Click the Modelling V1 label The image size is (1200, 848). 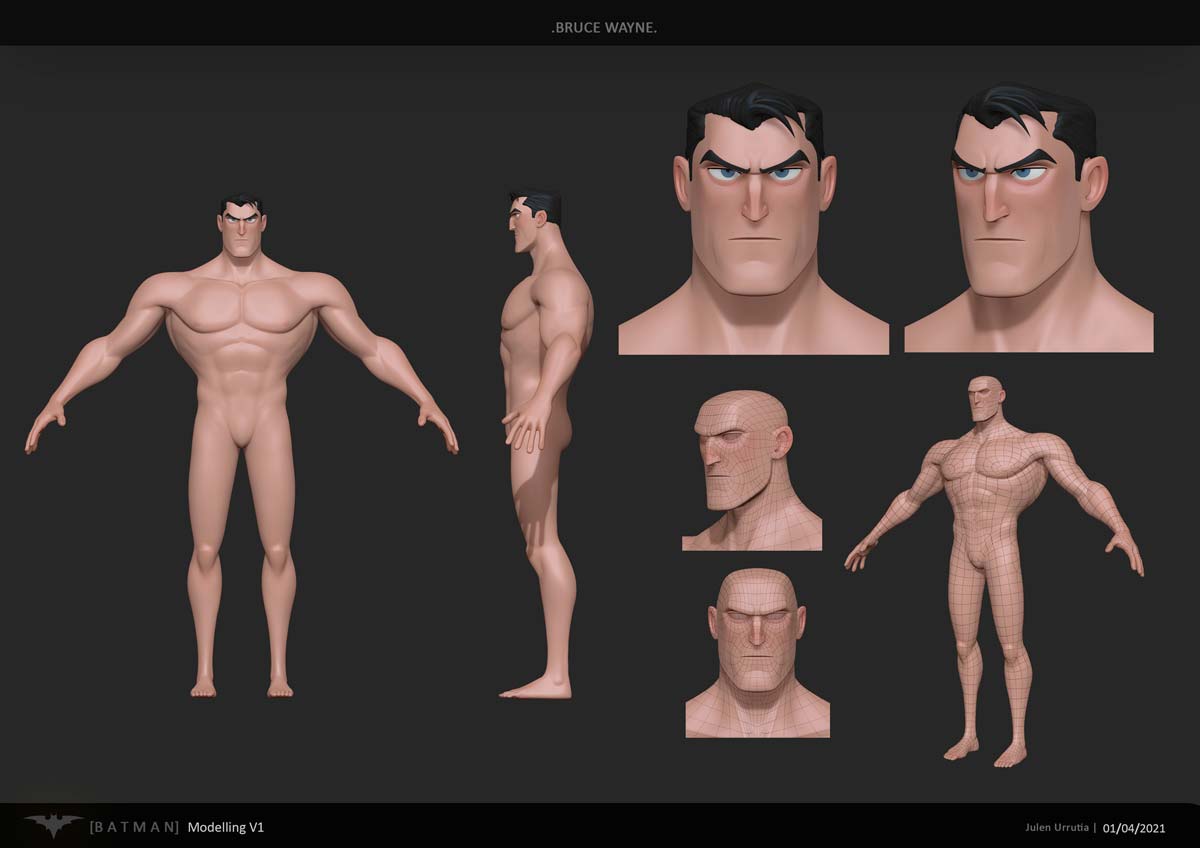[x=225, y=827]
